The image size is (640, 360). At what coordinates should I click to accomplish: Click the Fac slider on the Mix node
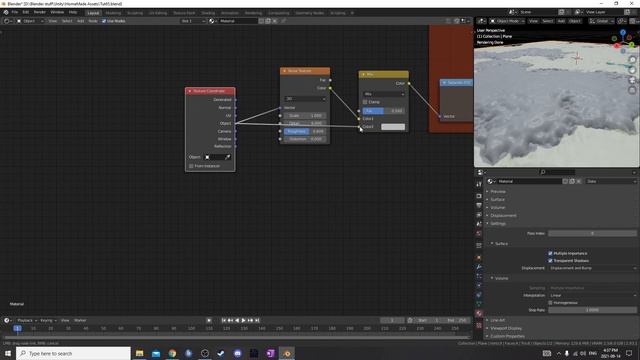(x=384, y=111)
